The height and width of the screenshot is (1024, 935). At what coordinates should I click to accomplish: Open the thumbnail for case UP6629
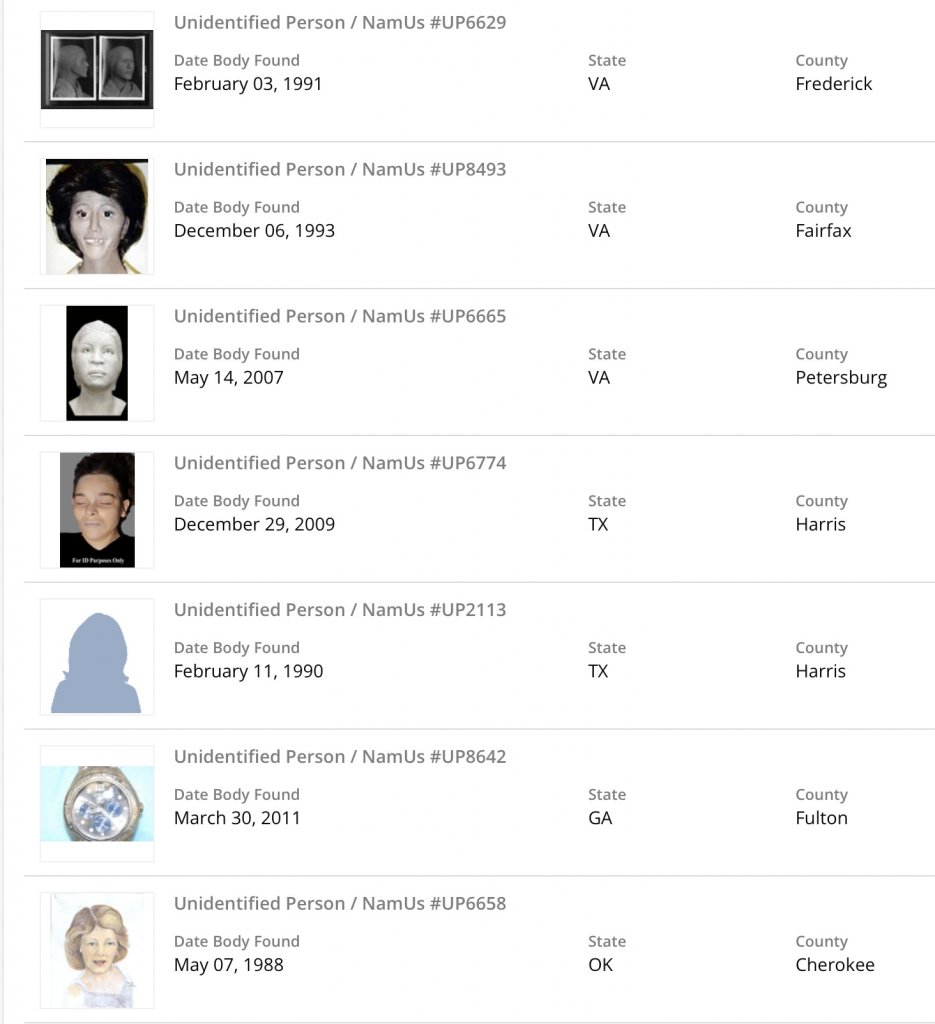click(97, 69)
